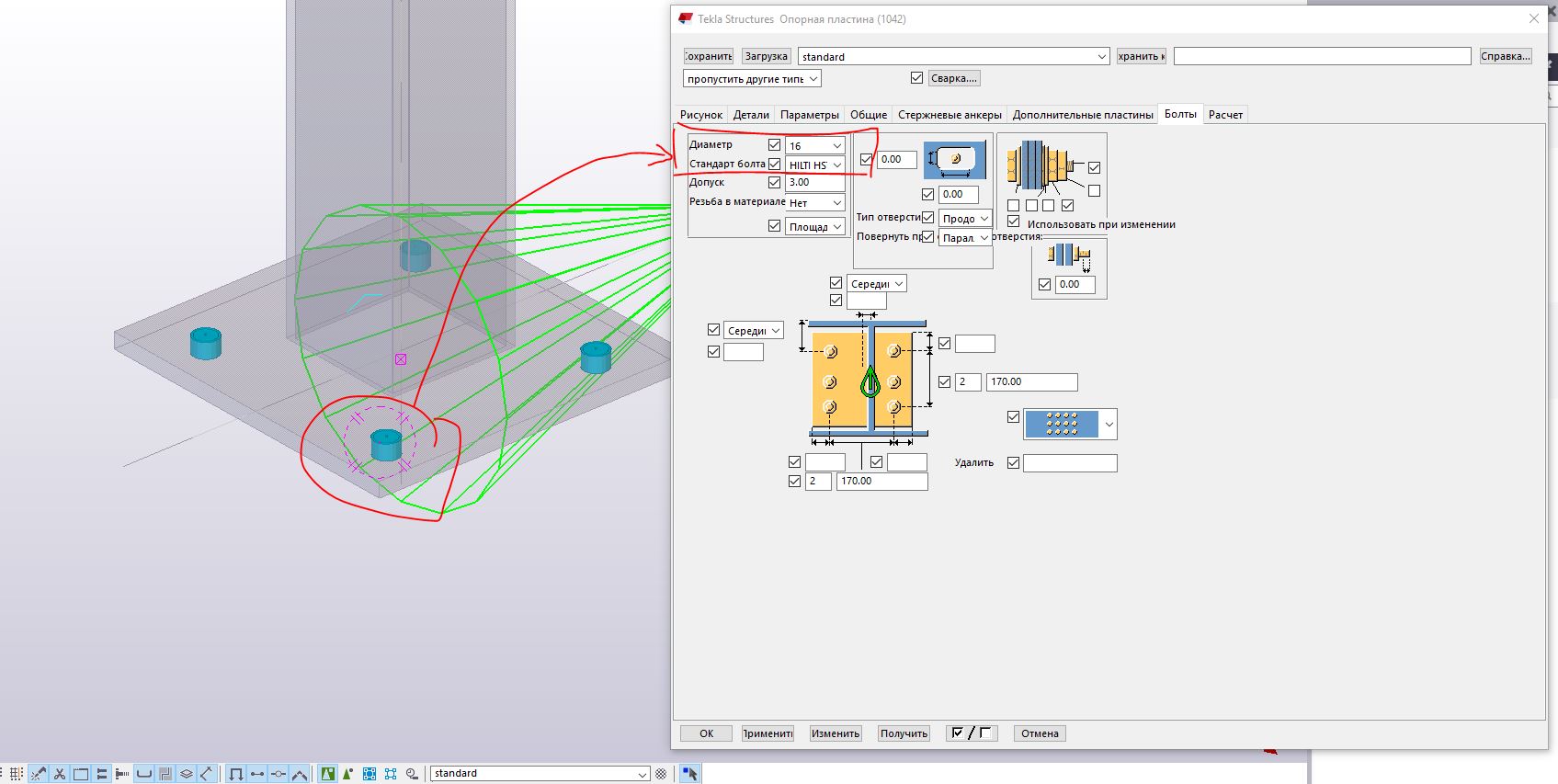Click the slotted hole illustration icon
This screenshot has height=784, width=1558.
pyautogui.click(x=955, y=160)
